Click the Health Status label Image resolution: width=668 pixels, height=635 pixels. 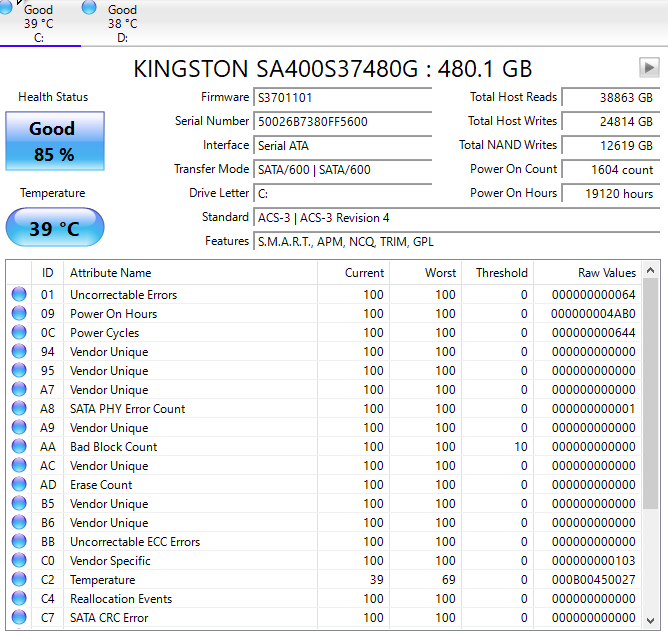[53, 97]
